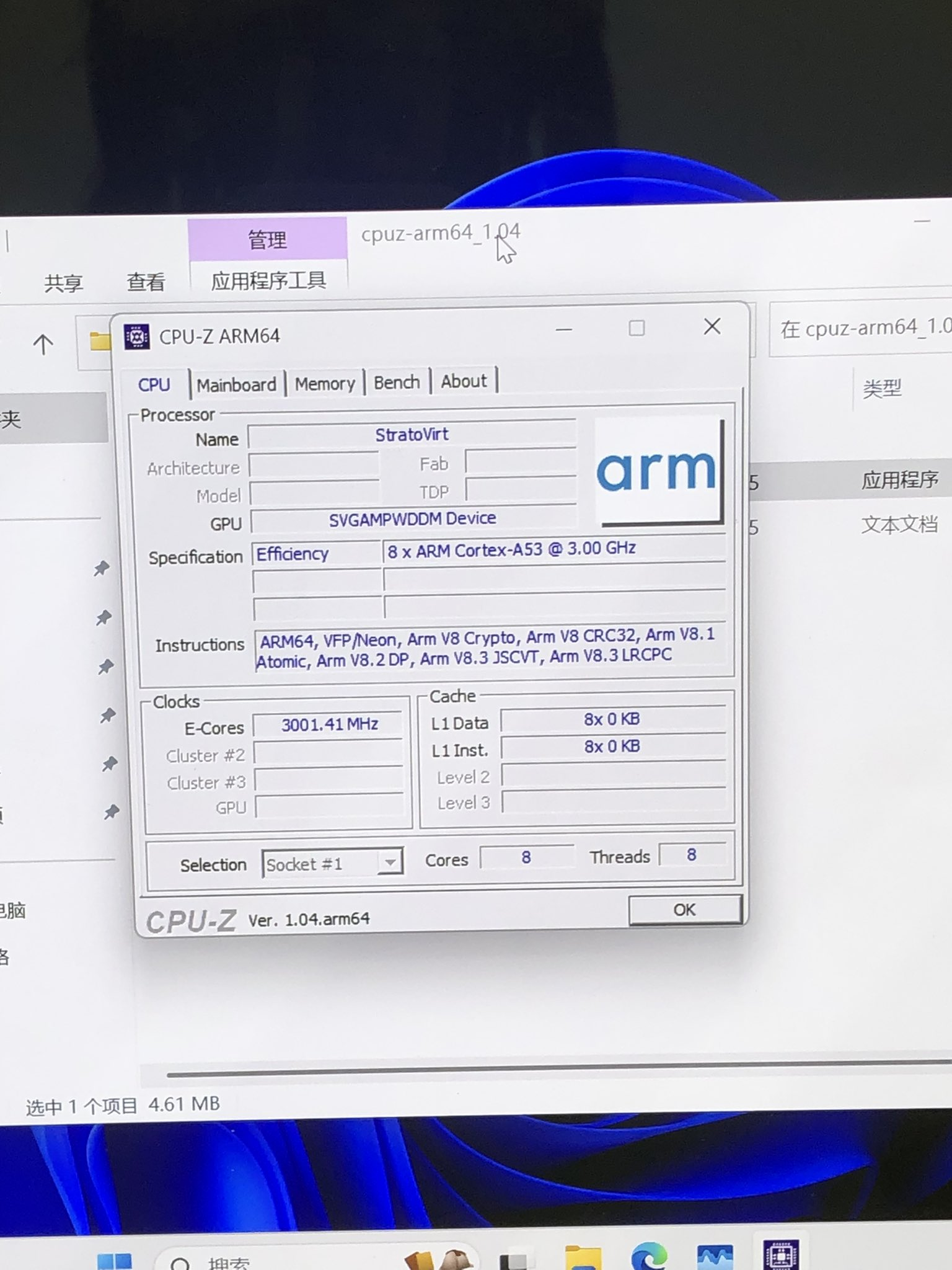Open the performance monitor taskbar icon
Viewport: 952px width, 1270px height.
(715, 1258)
